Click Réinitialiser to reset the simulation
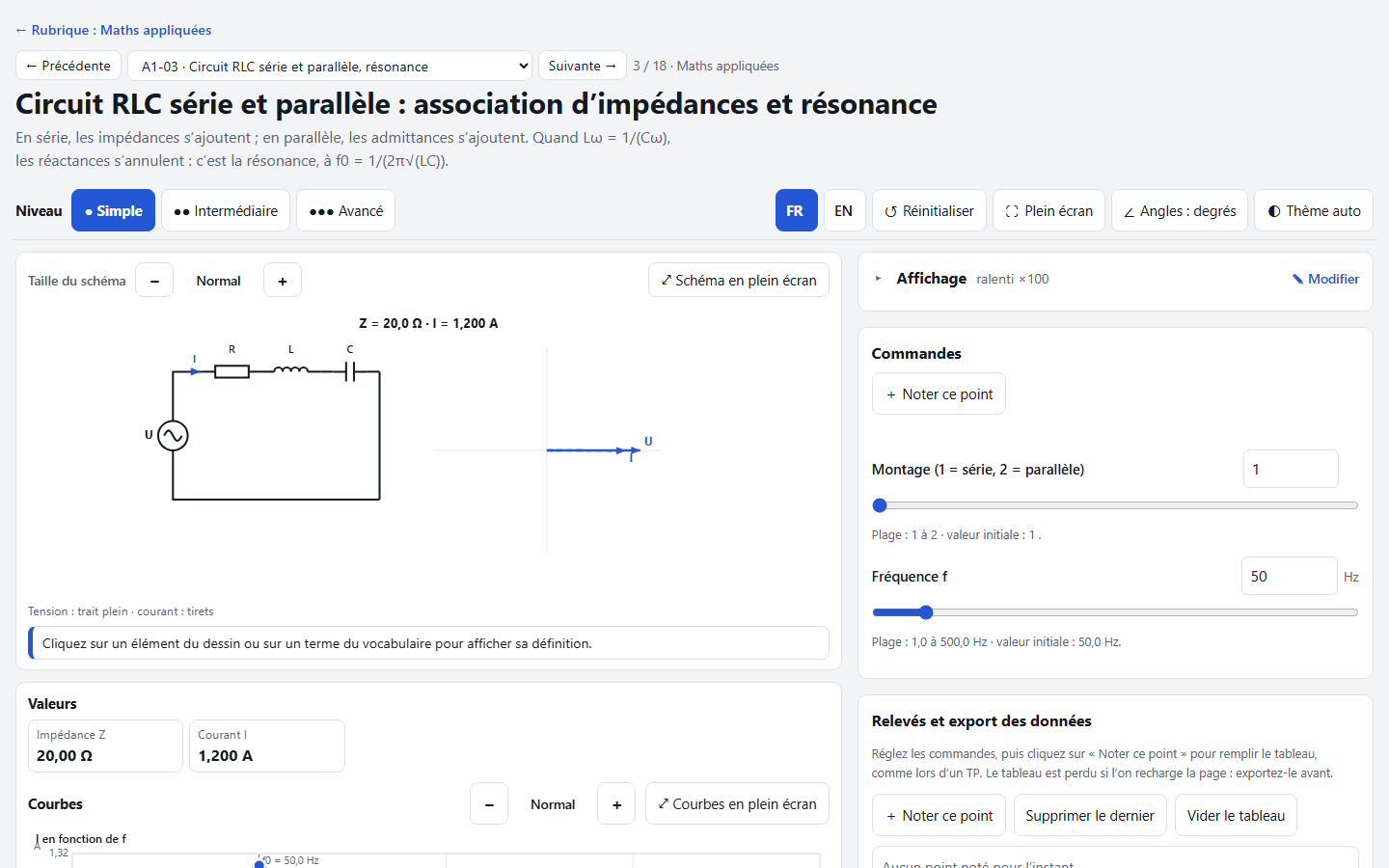 pos(929,211)
